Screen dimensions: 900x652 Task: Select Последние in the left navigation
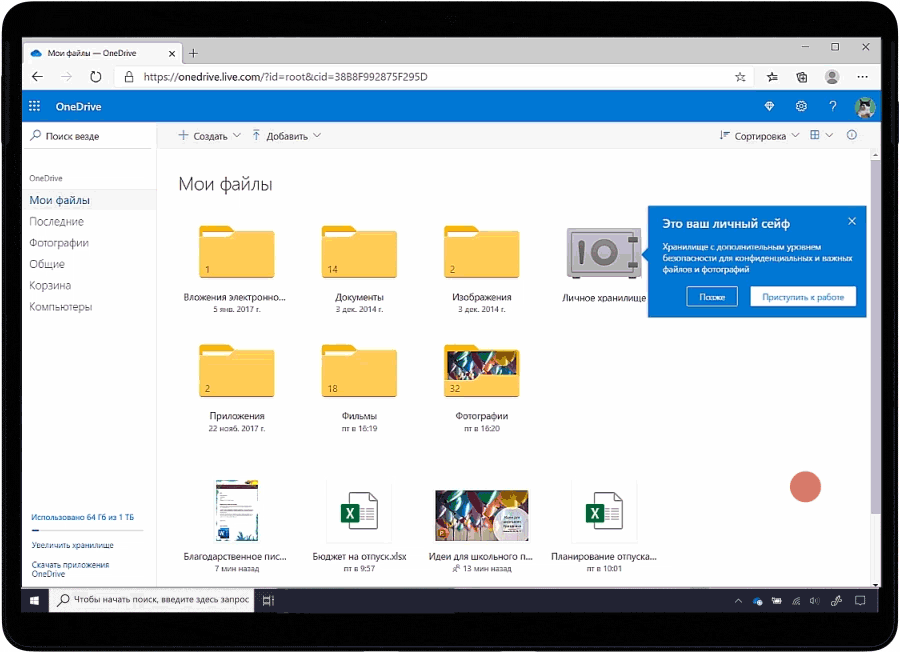pos(57,222)
